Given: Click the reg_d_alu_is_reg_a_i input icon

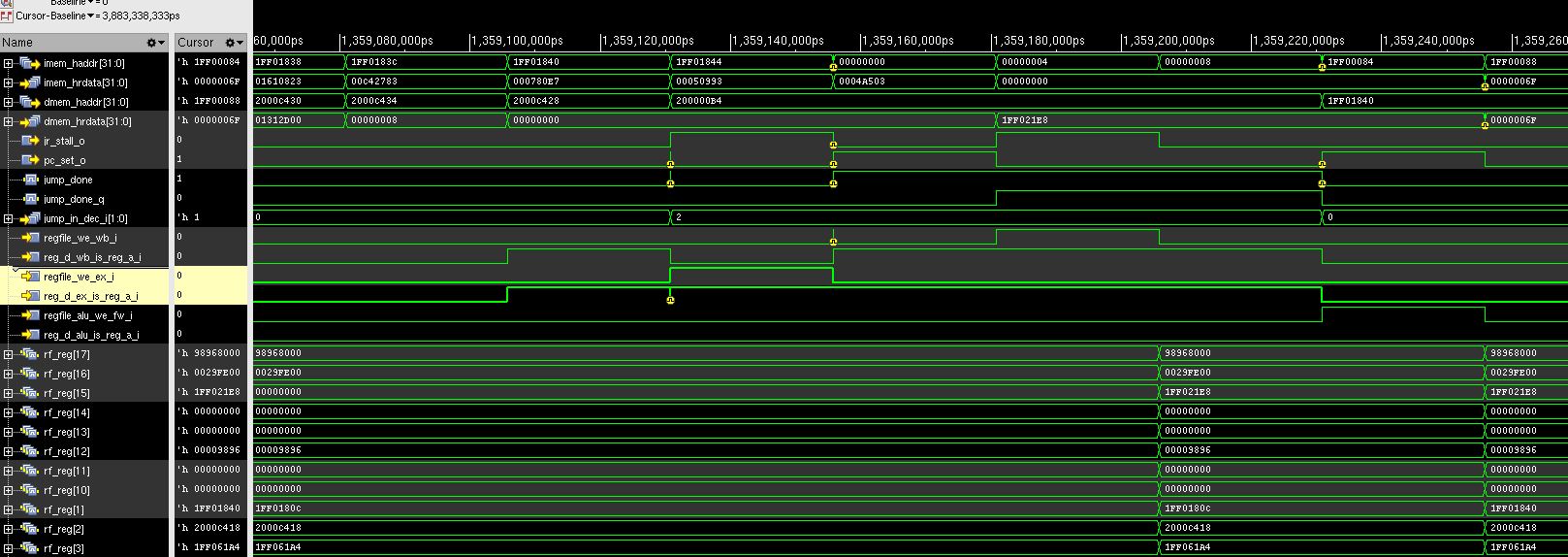Looking at the screenshot, I should 30,335.
